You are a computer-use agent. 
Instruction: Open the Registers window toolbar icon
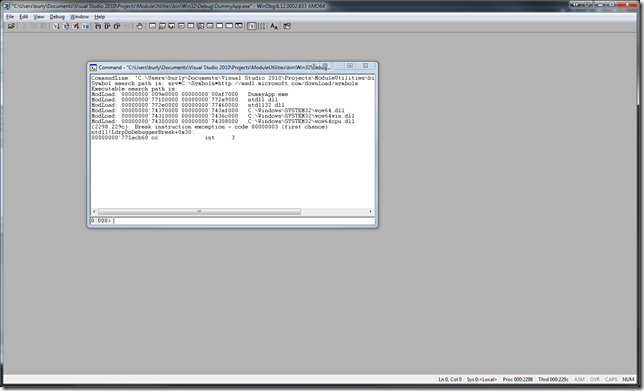click(x=181, y=26)
